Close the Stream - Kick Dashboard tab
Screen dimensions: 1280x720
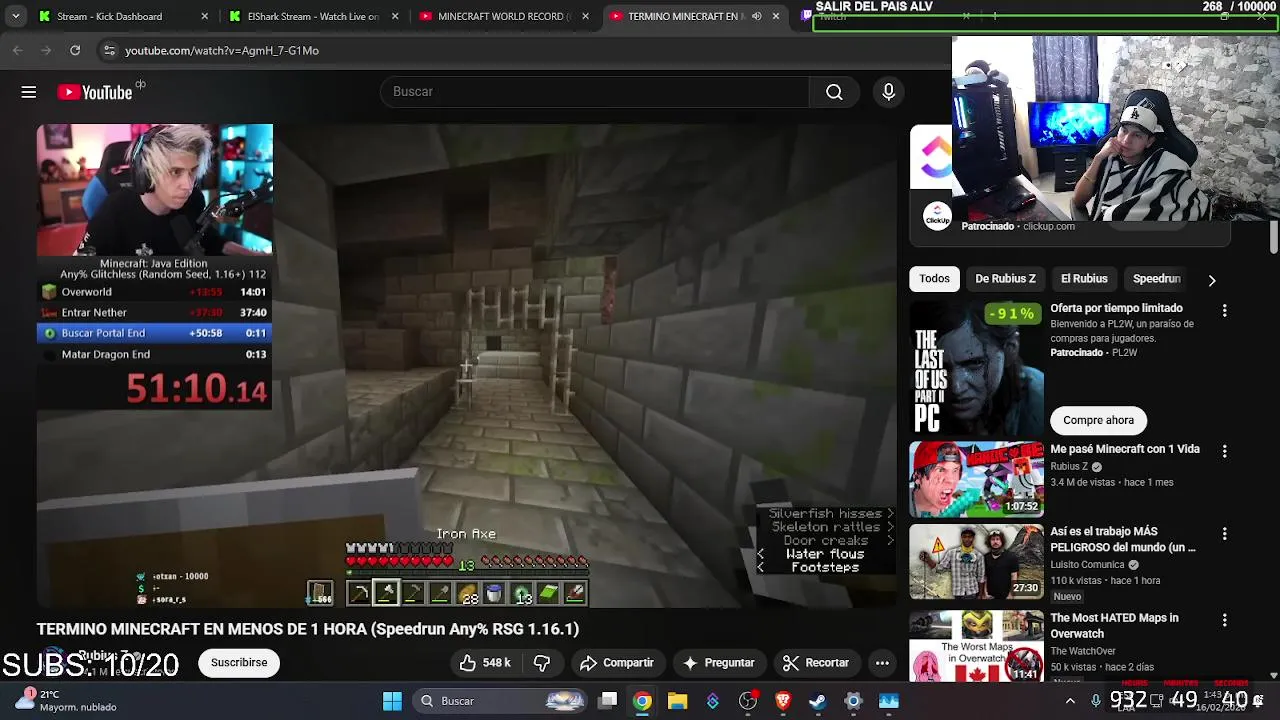[205, 16]
